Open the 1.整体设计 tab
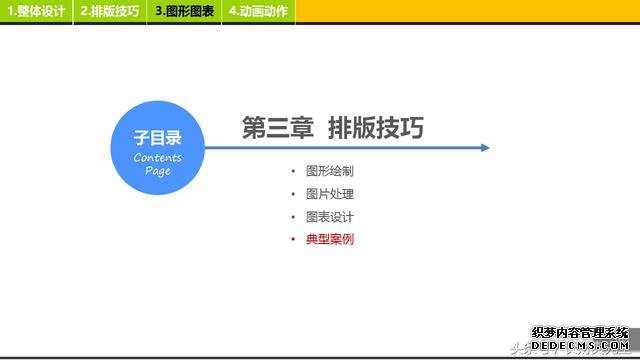The image size is (640, 360). (x=36, y=11)
